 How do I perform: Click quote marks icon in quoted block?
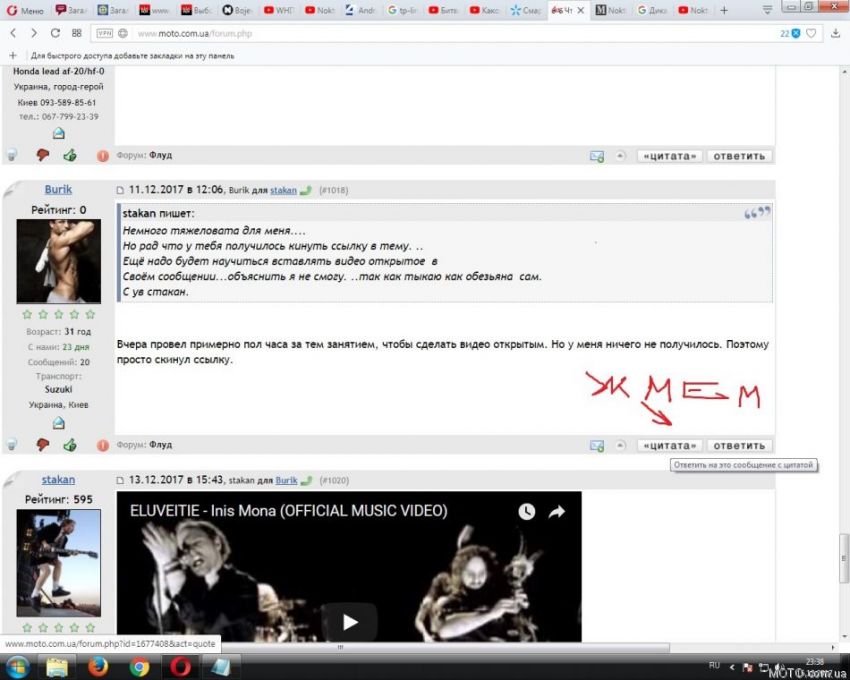click(757, 213)
